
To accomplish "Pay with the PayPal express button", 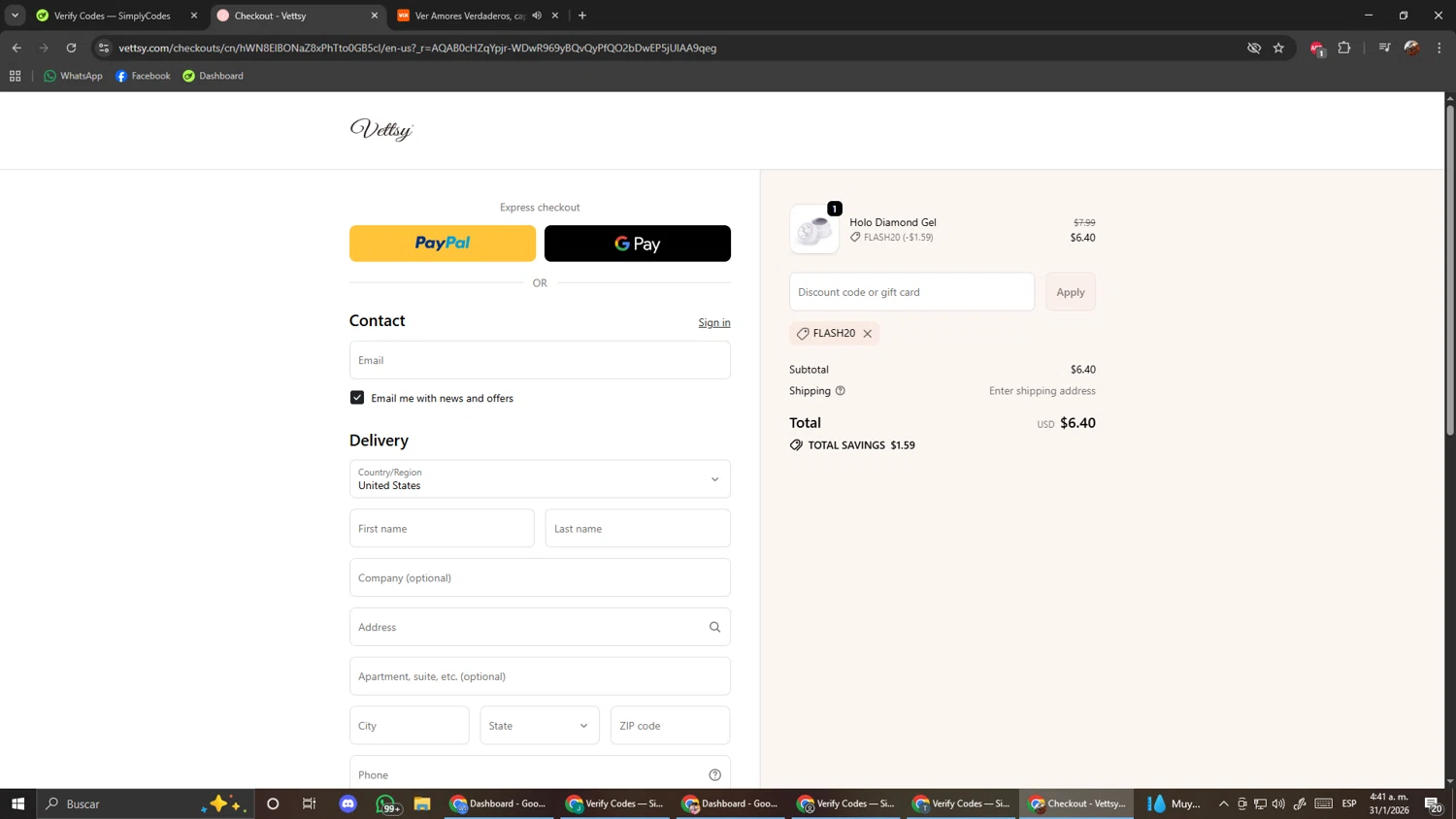I will coord(442,244).
